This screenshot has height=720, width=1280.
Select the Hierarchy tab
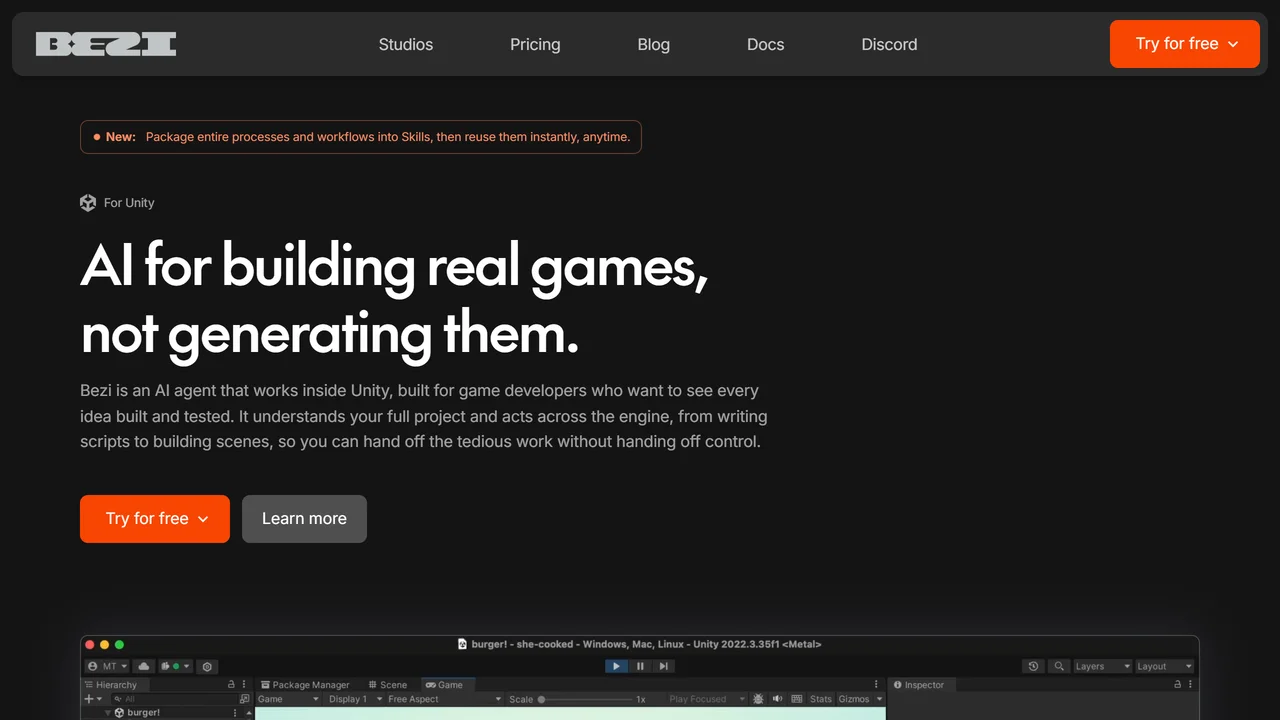pyautogui.click(x=115, y=685)
